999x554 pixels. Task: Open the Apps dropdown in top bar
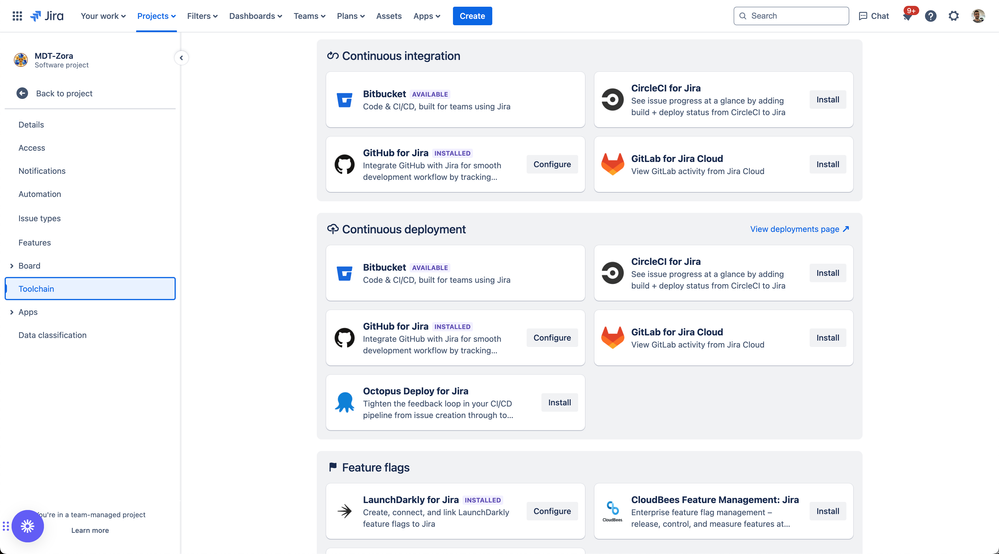click(x=426, y=16)
